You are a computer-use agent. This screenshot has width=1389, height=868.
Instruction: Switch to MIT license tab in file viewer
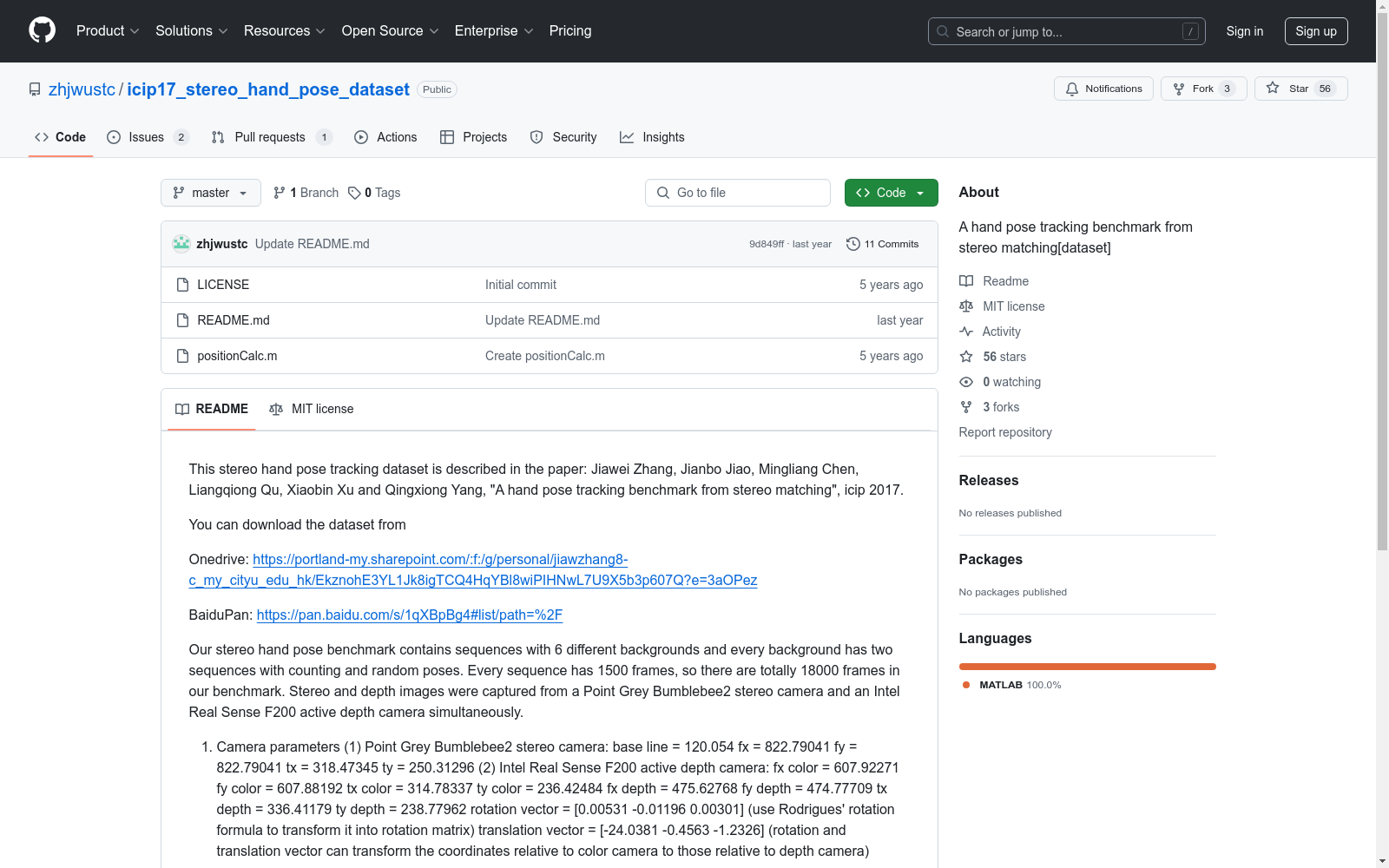(x=312, y=409)
